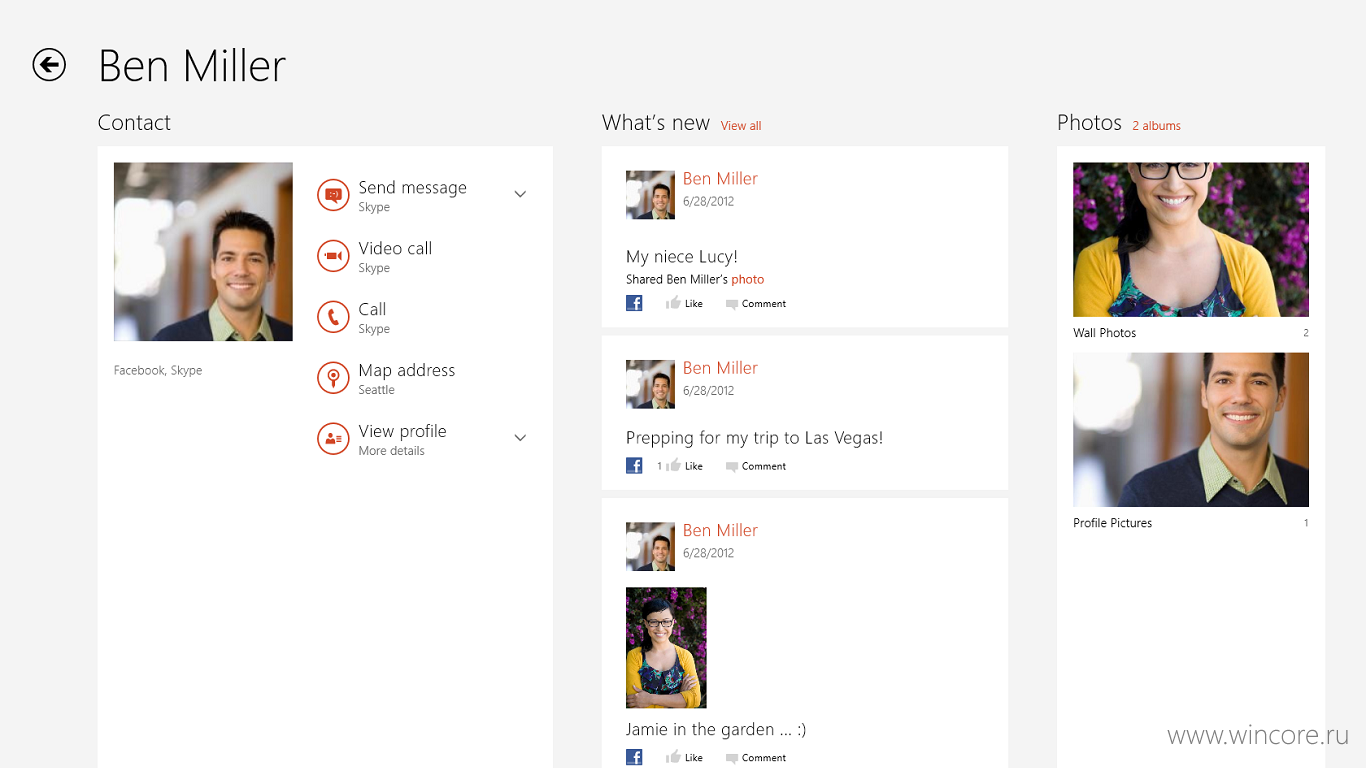Click 'Prepping for my trip to Las Vegas!' text

click(x=754, y=438)
